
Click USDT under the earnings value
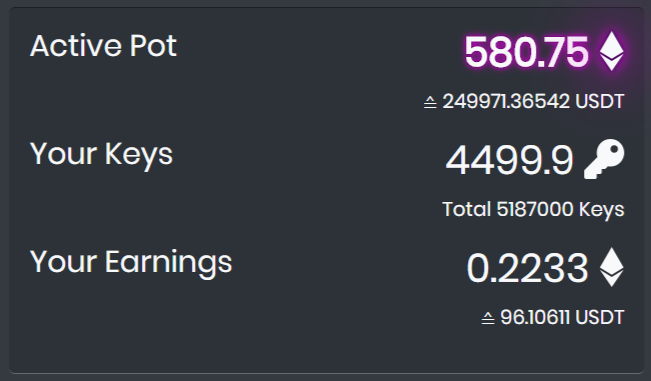click(x=600, y=318)
